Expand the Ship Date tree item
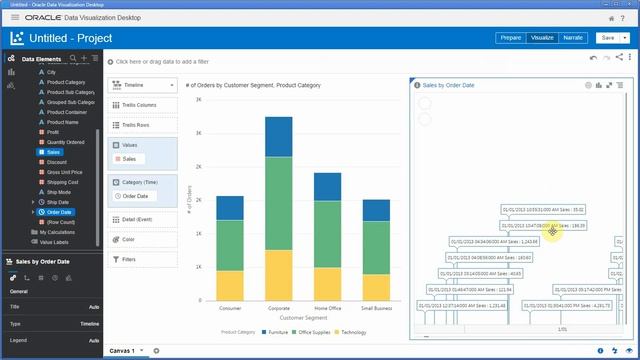This screenshot has width=640, height=360. (33, 202)
